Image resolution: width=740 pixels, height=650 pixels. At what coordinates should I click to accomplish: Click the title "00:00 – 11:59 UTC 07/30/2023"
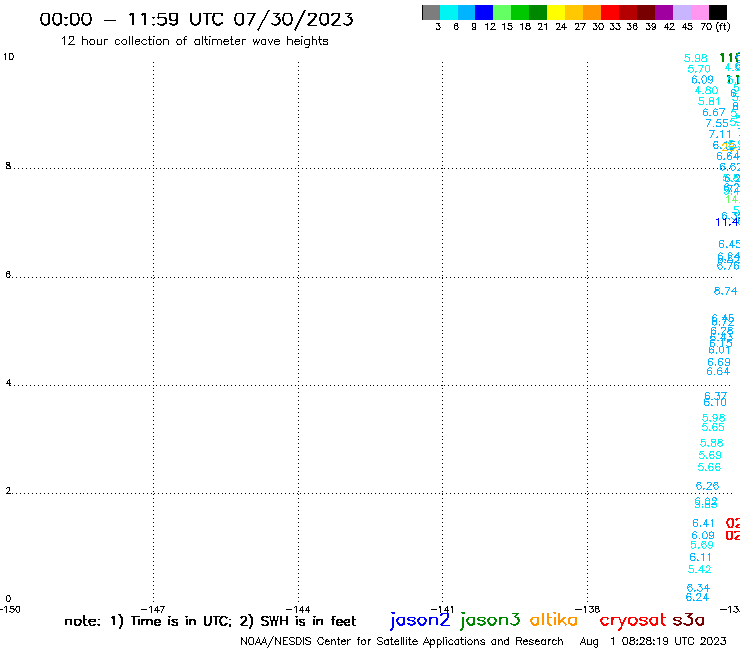pyautogui.click(x=196, y=20)
